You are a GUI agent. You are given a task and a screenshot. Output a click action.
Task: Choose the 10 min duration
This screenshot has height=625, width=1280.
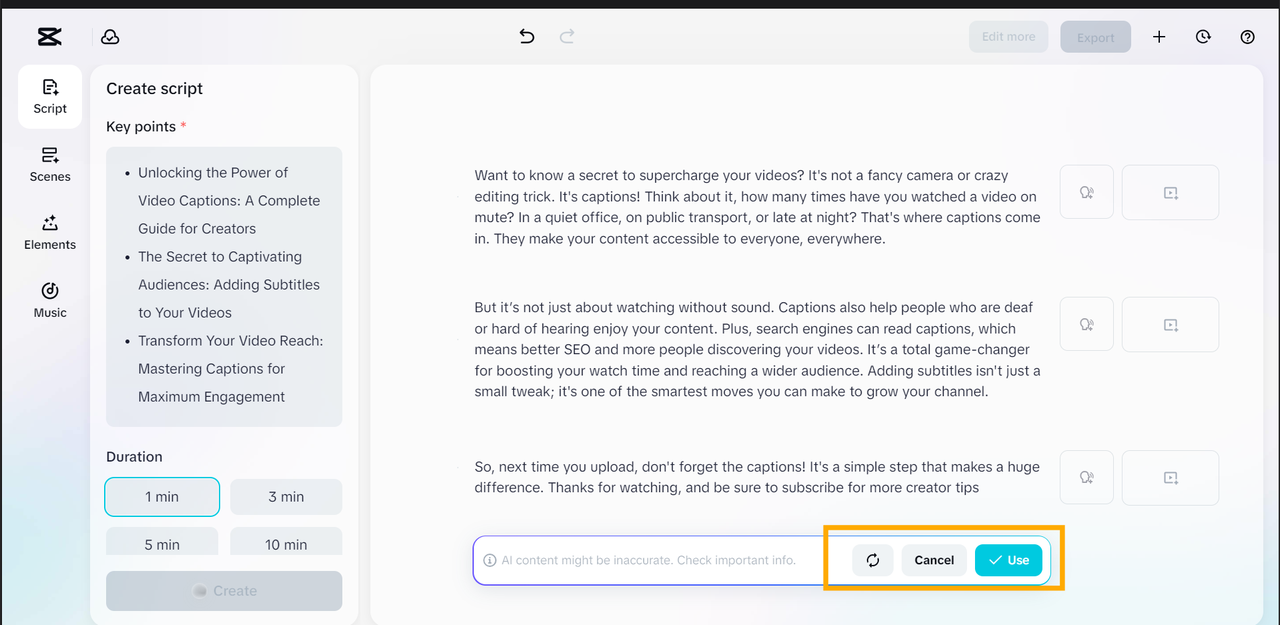(286, 543)
